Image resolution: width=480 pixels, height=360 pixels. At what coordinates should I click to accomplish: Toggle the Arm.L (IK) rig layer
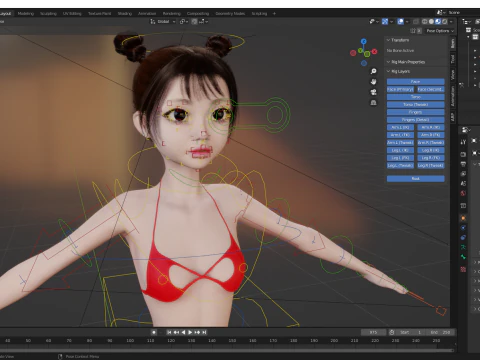400,127
